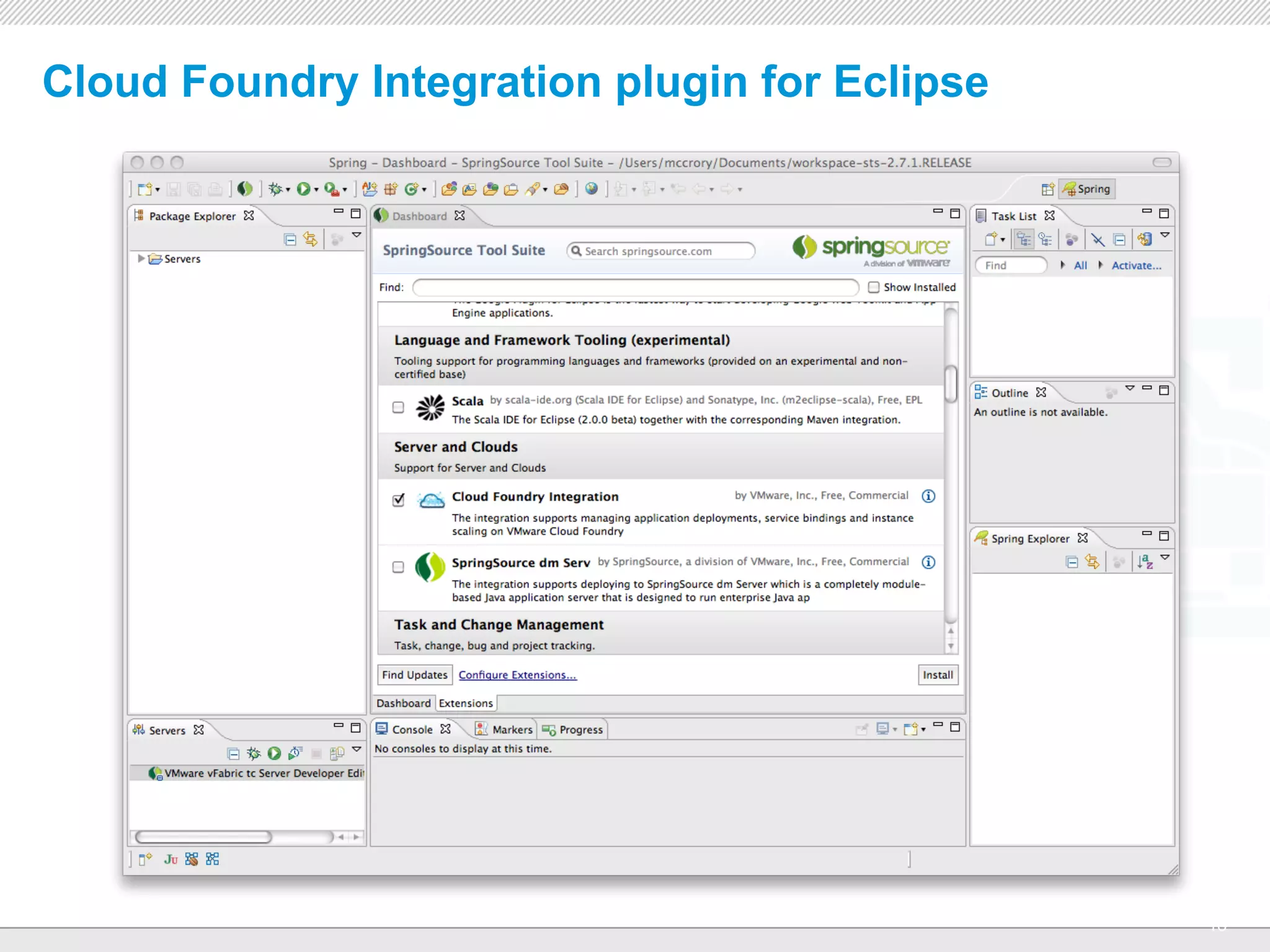Click the info icon for Cloud Foundry Integration
The height and width of the screenshot is (952, 1270).
tap(928, 496)
